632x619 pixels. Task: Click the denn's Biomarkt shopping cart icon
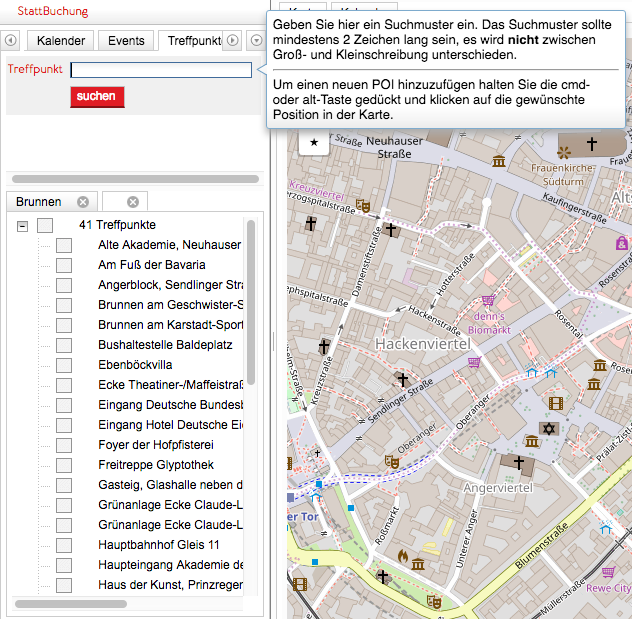pos(488,300)
